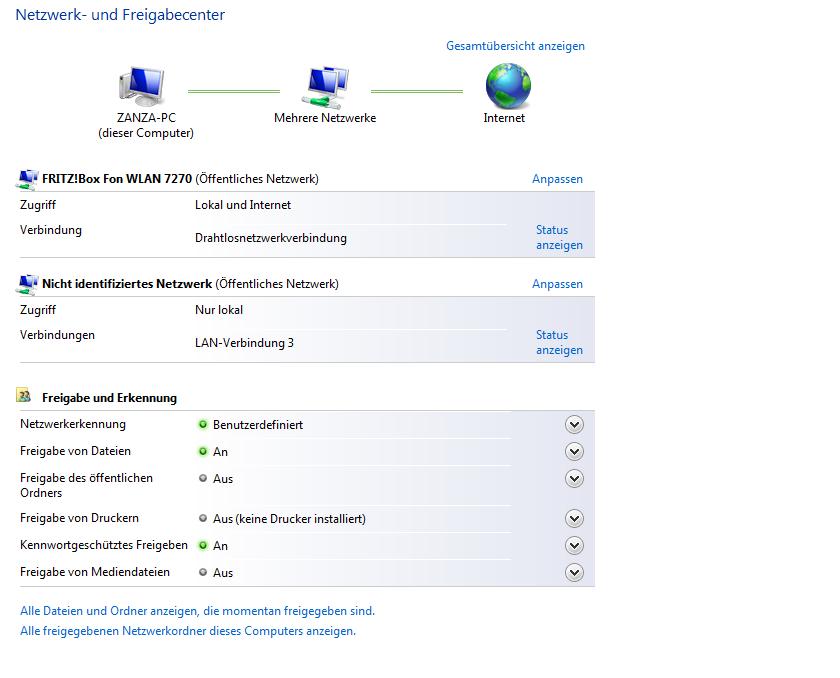This screenshot has height=678, width=840.
Task: Expand Freigabe von Mediendateien settings
Action: 574,572
